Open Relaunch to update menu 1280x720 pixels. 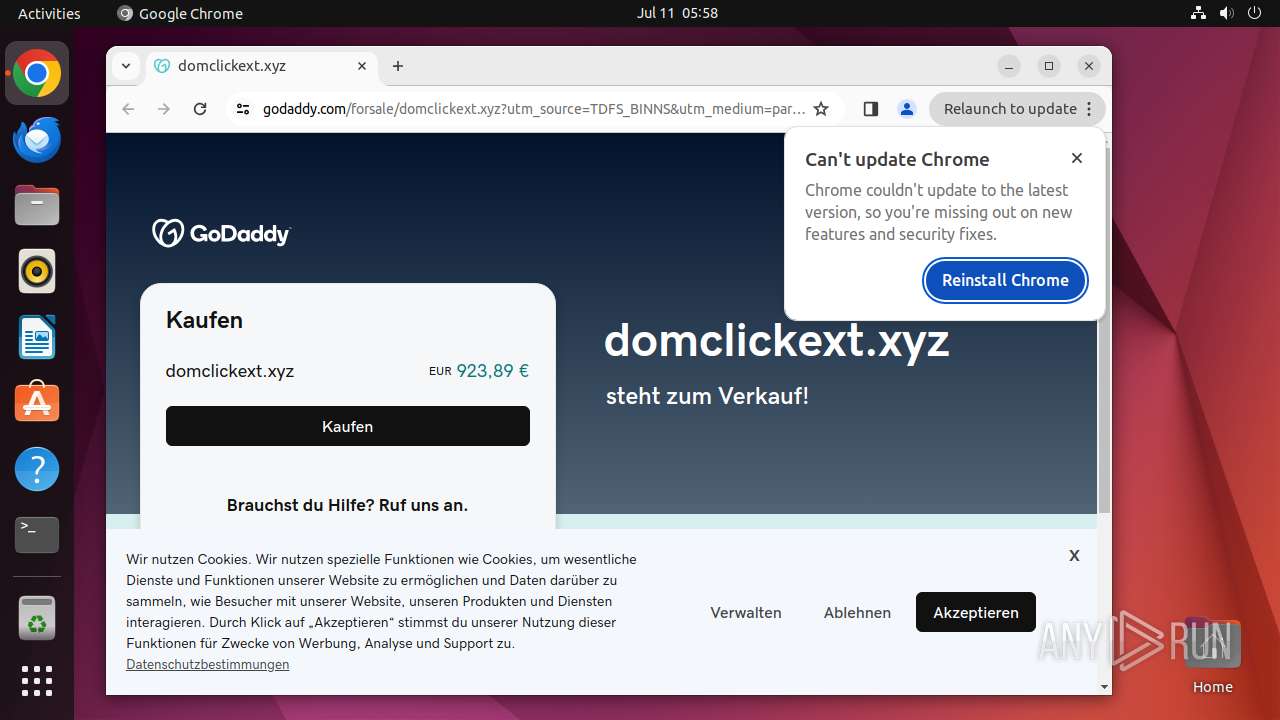1017,109
